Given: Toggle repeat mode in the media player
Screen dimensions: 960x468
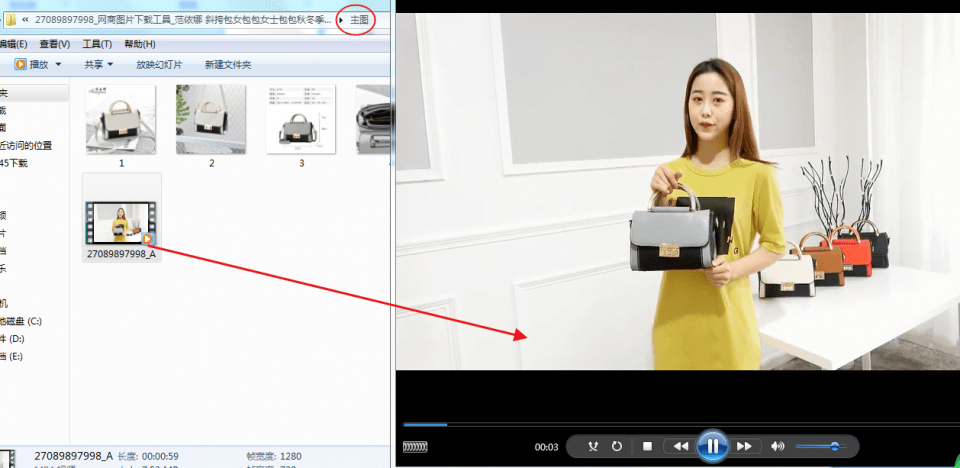Looking at the screenshot, I should click(617, 447).
